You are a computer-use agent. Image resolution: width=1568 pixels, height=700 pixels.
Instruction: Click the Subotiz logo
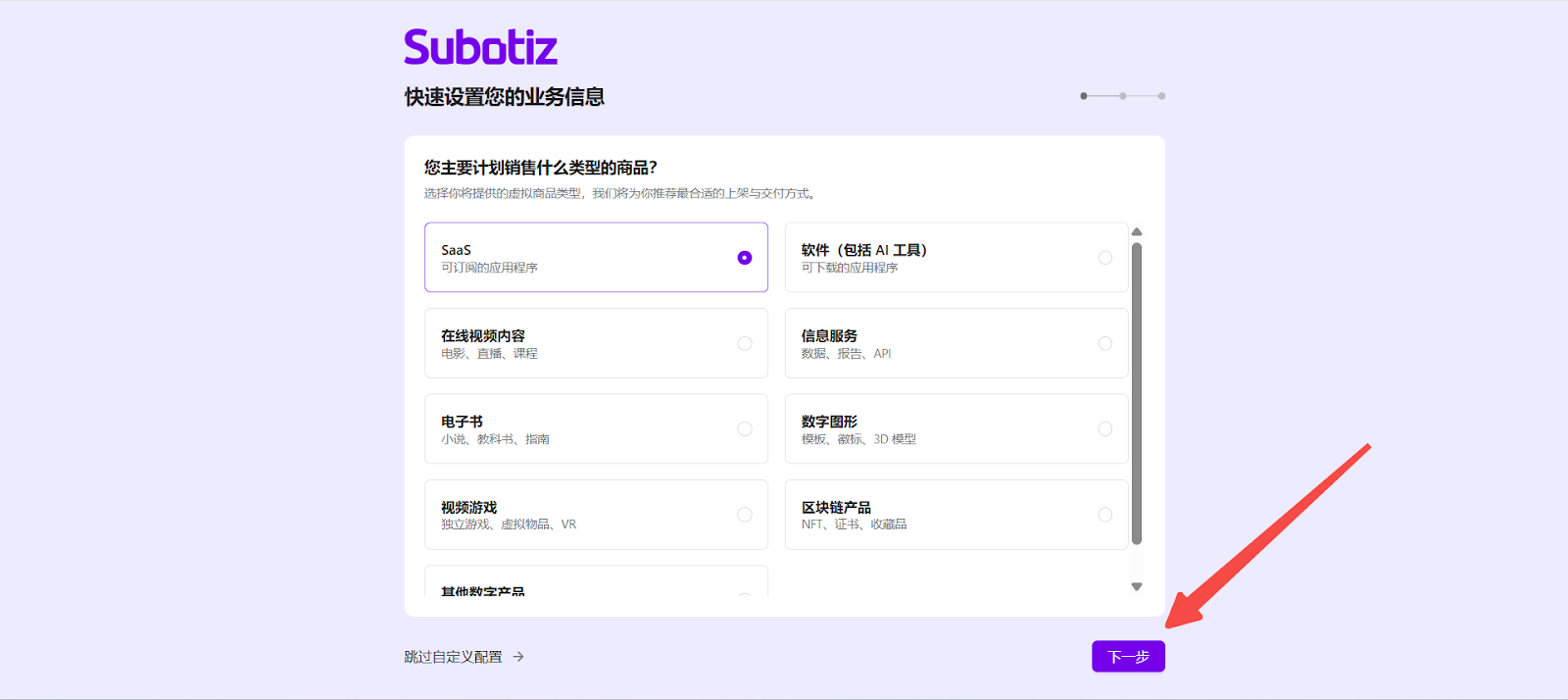tap(480, 48)
